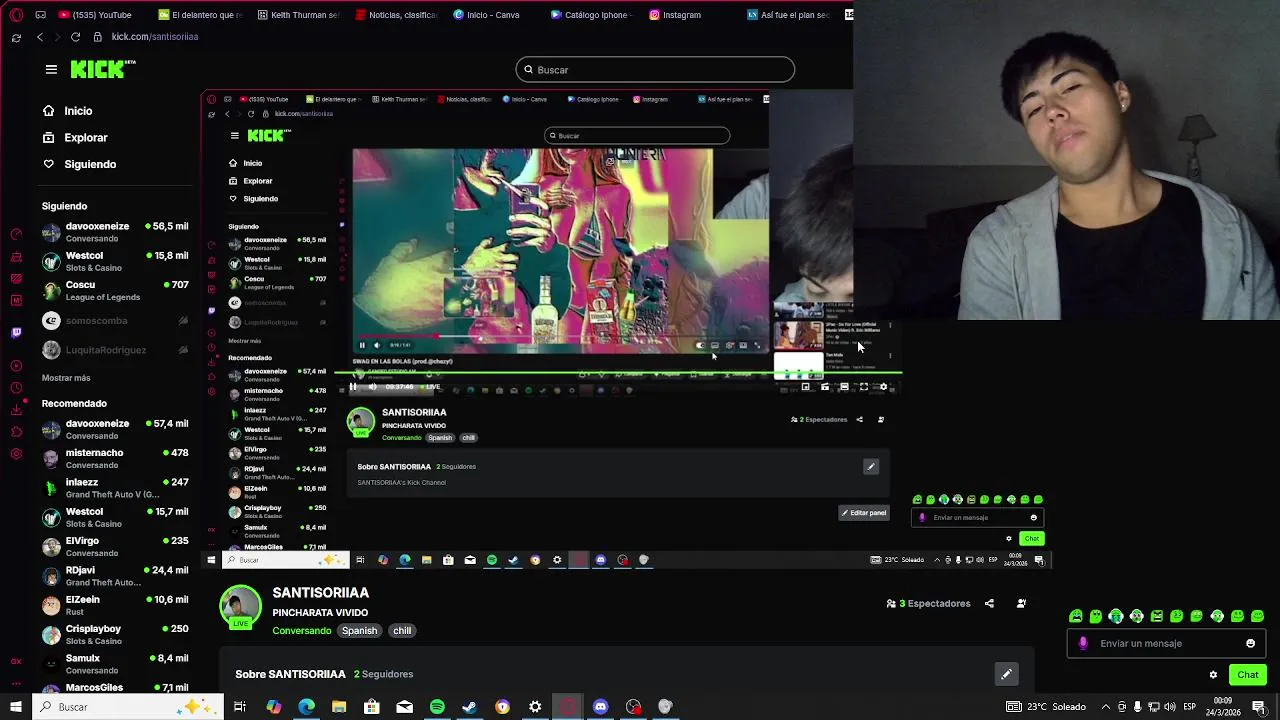Image resolution: width=1280 pixels, height=720 pixels.
Task: Open offline channel somoscomba
Action: pyautogui.click(x=114, y=321)
